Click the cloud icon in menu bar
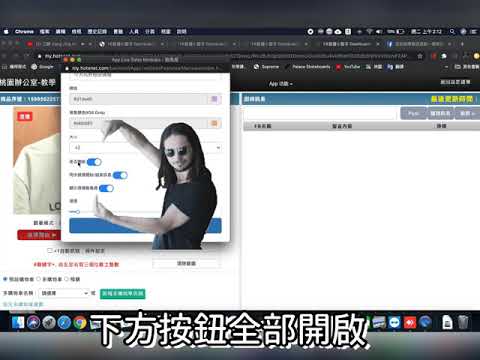 coord(338,32)
